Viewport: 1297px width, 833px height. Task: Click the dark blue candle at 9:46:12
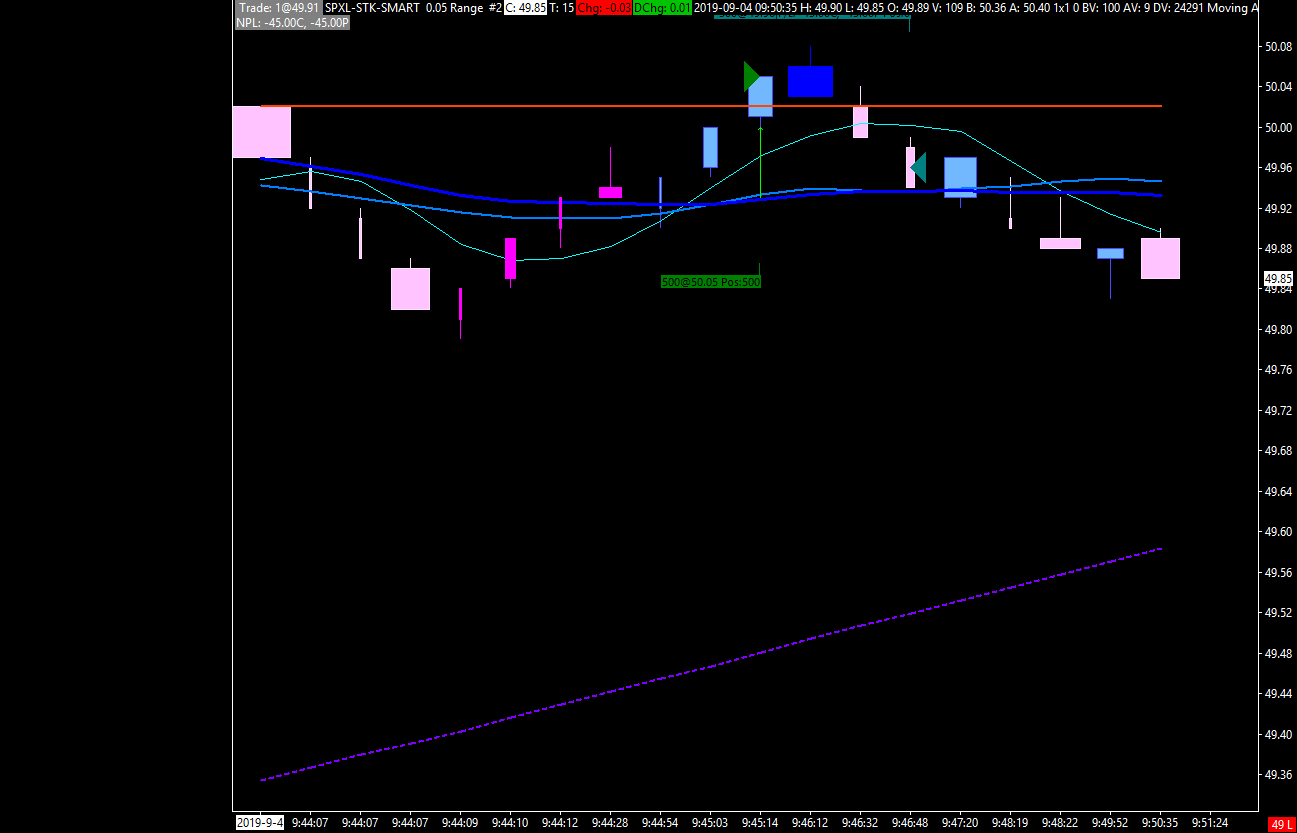(x=810, y=81)
